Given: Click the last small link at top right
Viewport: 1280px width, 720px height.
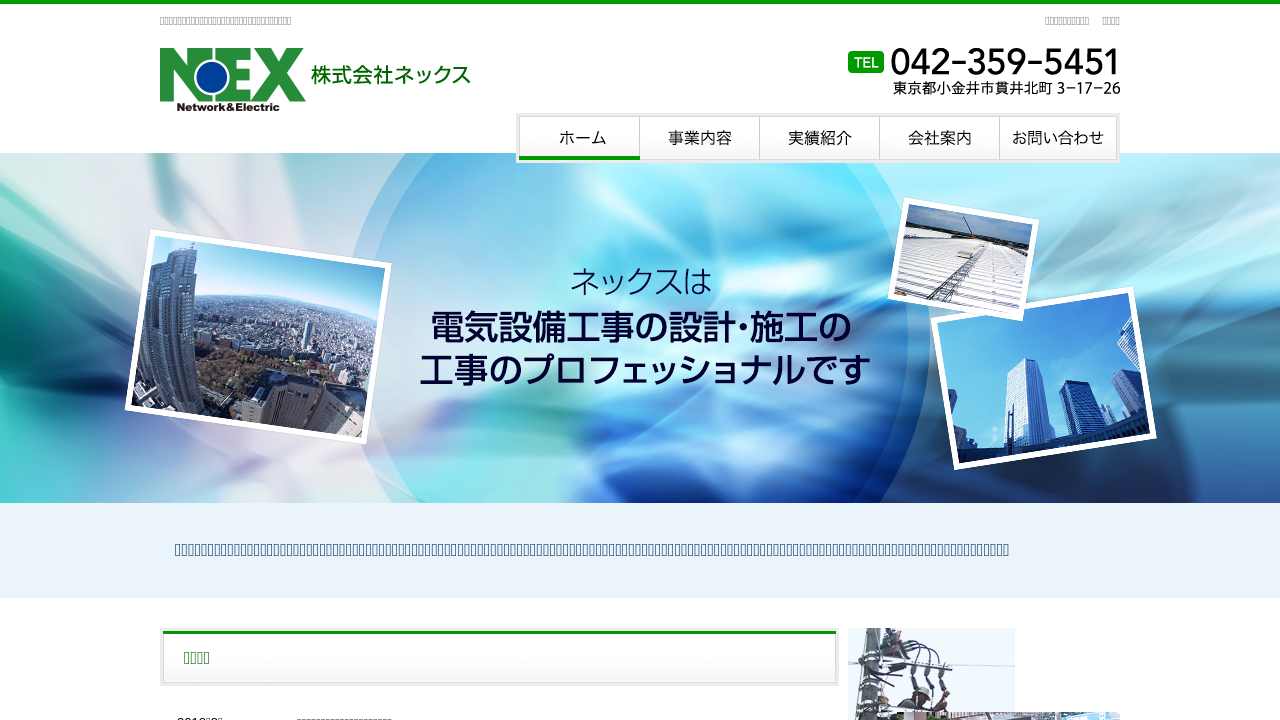Looking at the screenshot, I should point(1110,20).
